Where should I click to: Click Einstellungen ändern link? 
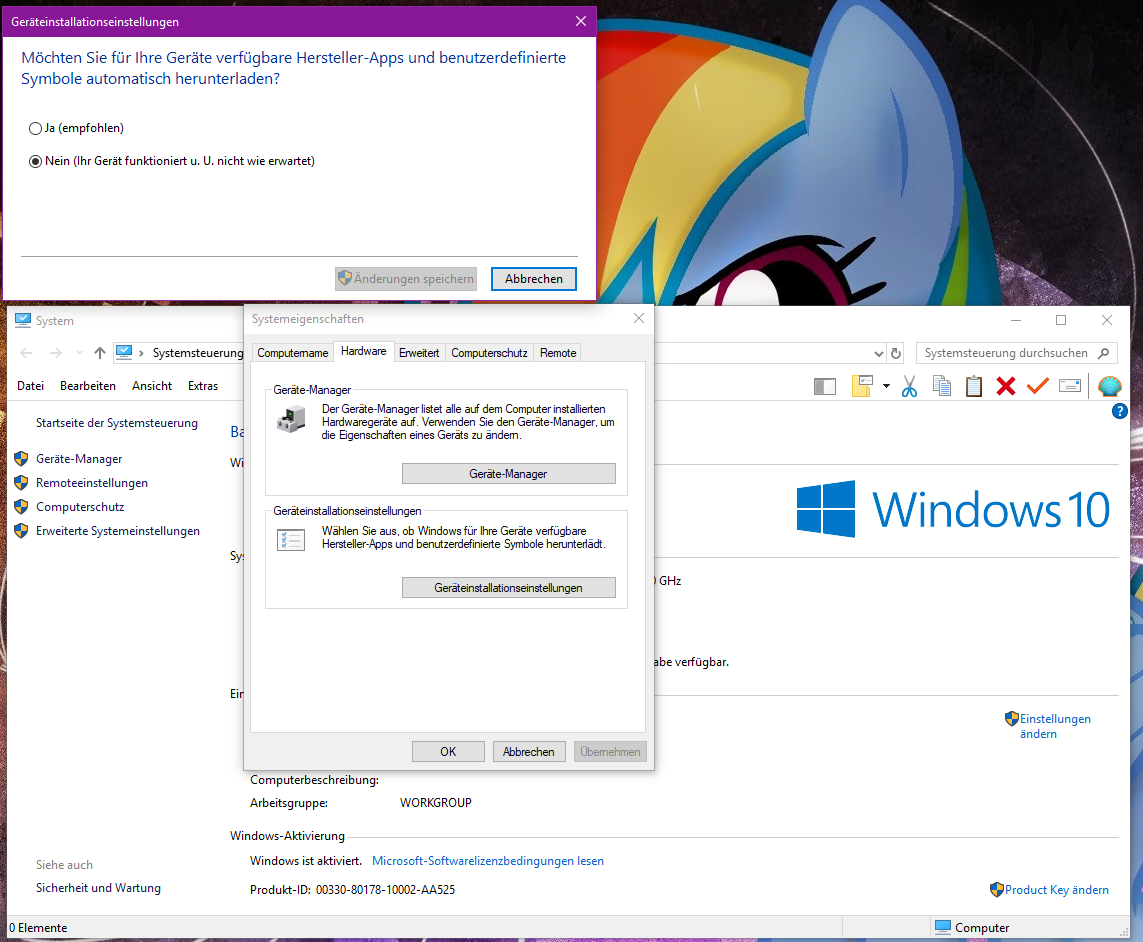tap(1055, 726)
